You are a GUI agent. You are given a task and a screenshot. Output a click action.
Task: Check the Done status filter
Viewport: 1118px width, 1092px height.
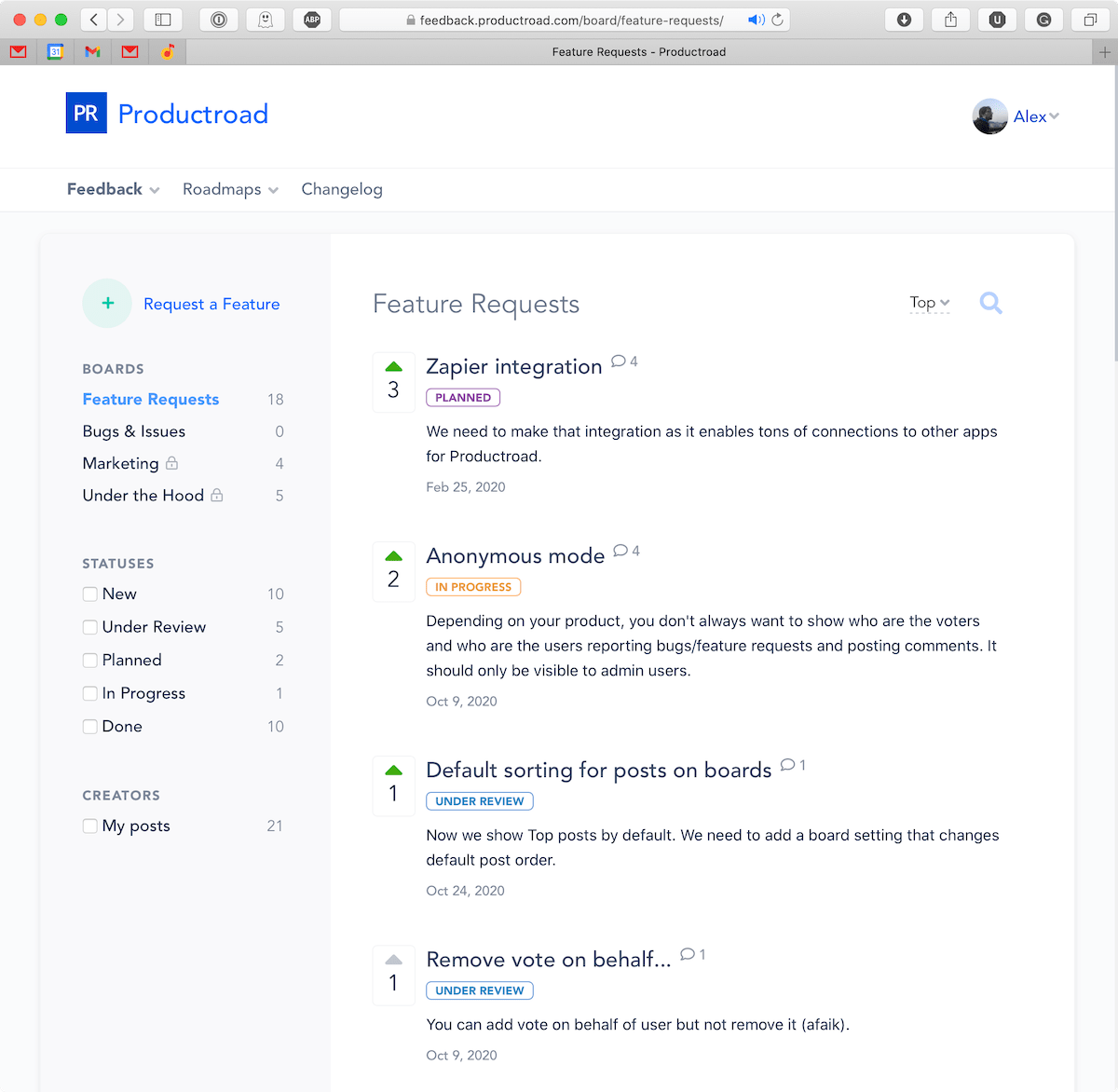90,727
